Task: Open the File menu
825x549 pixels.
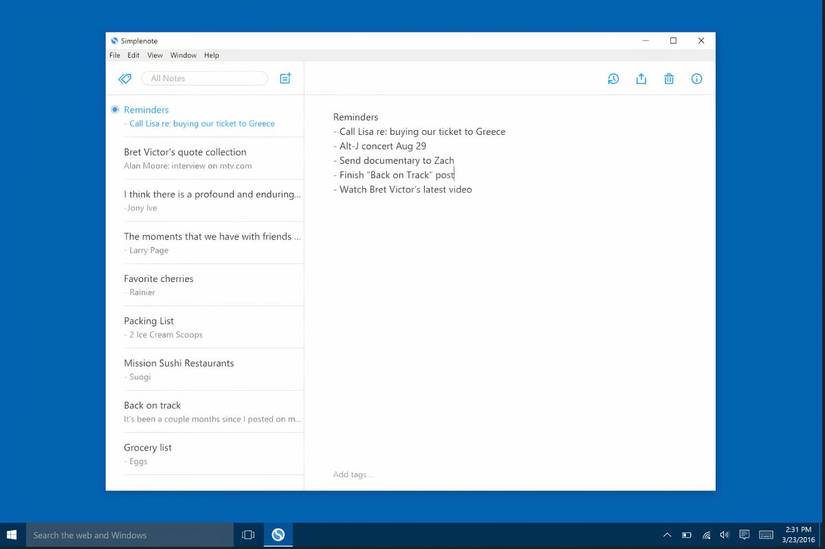Action: click(x=115, y=55)
